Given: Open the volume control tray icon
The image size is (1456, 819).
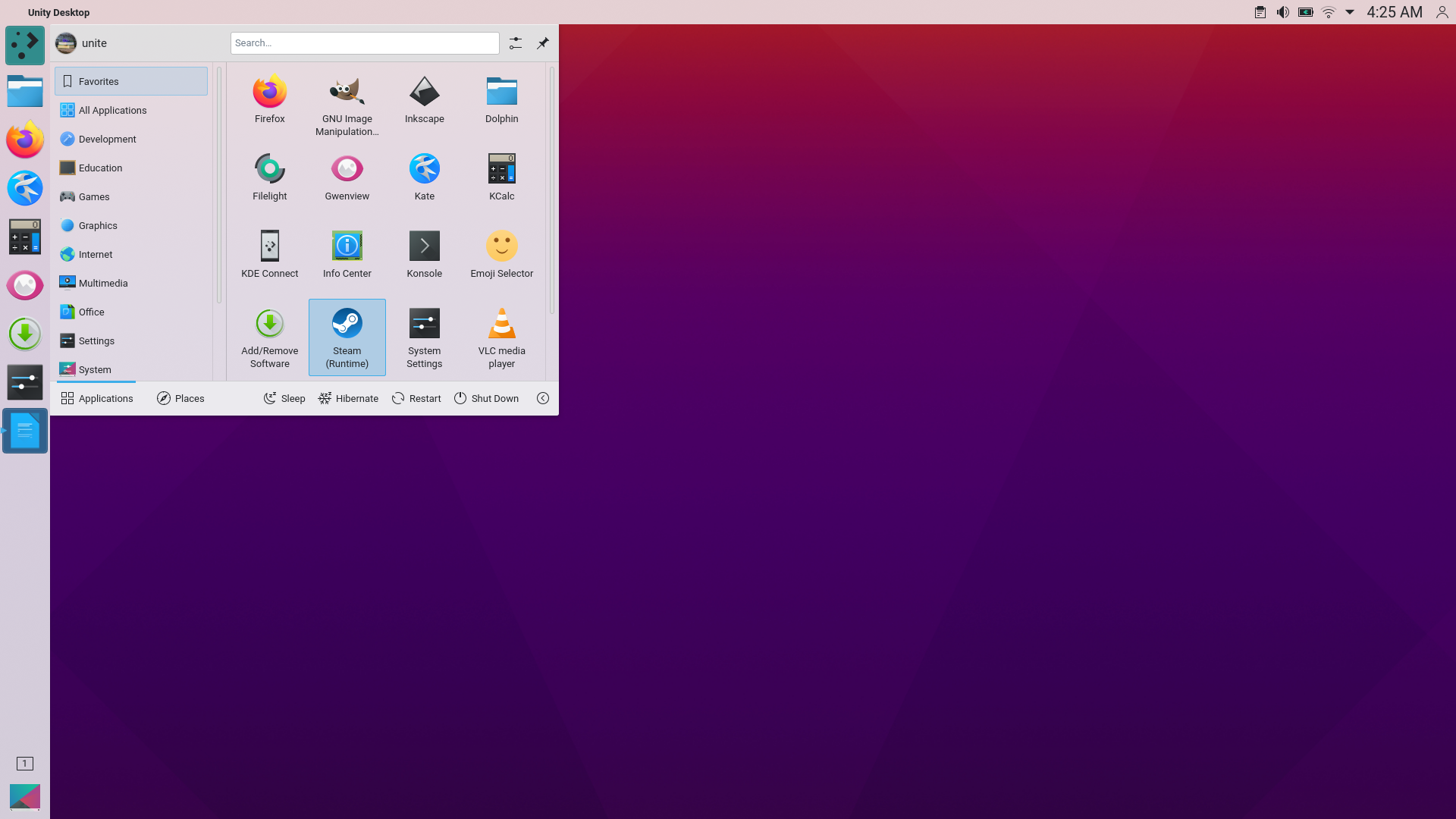Looking at the screenshot, I should tap(1283, 12).
